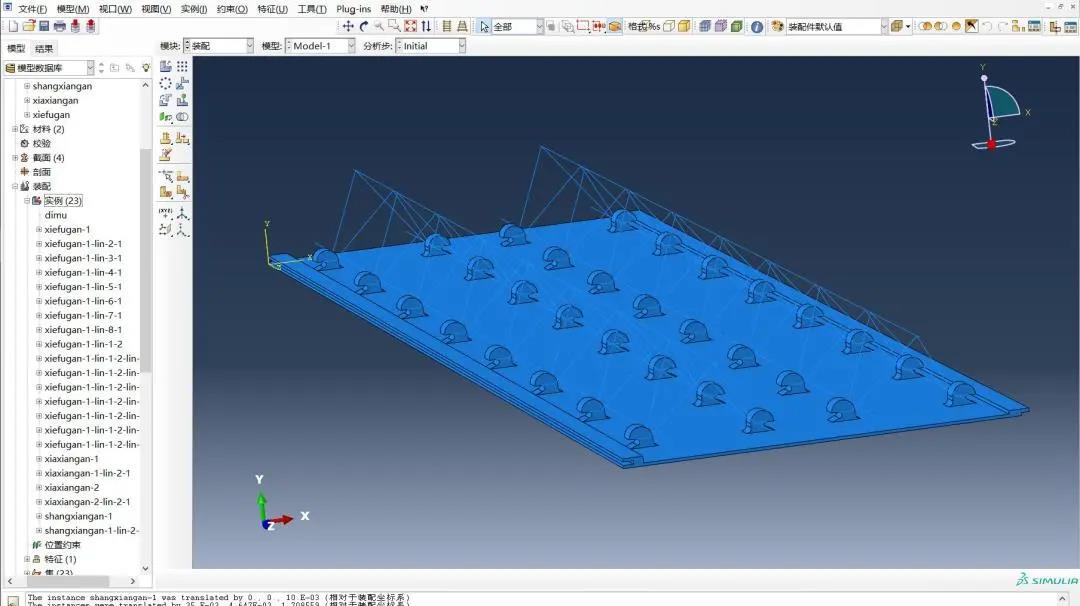Click the Radial Pattern tool icon
Screen dimensions: 1080x606
click(166, 84)
